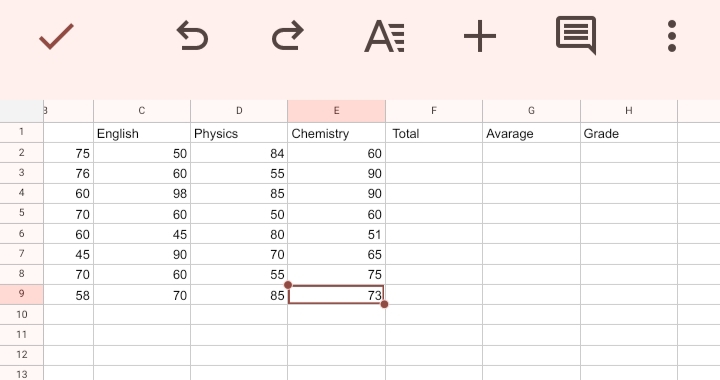720x380 pixels.
Task: Select Physics cell with value 80
Action: point(239,234)
